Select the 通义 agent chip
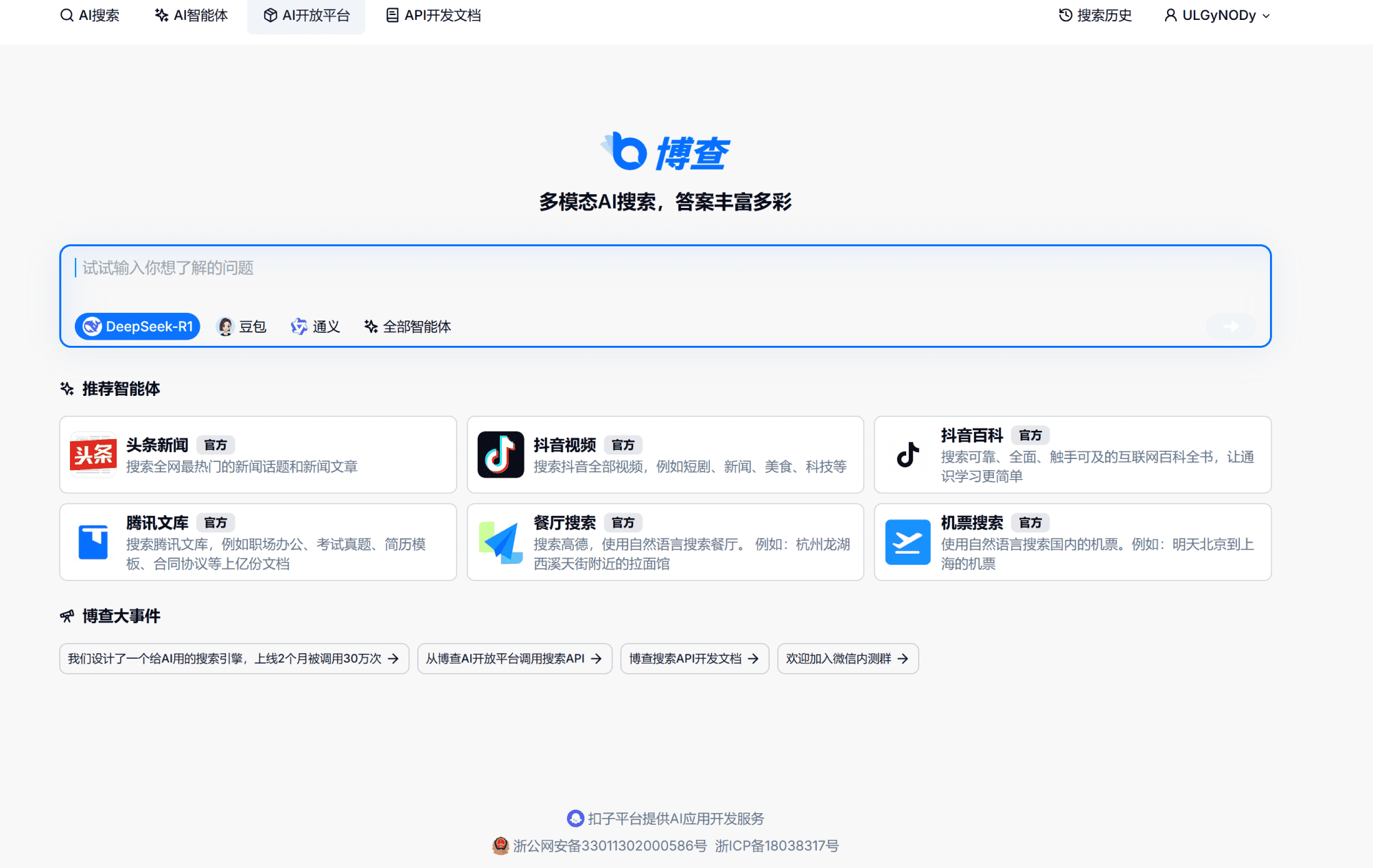 point(316,327)
